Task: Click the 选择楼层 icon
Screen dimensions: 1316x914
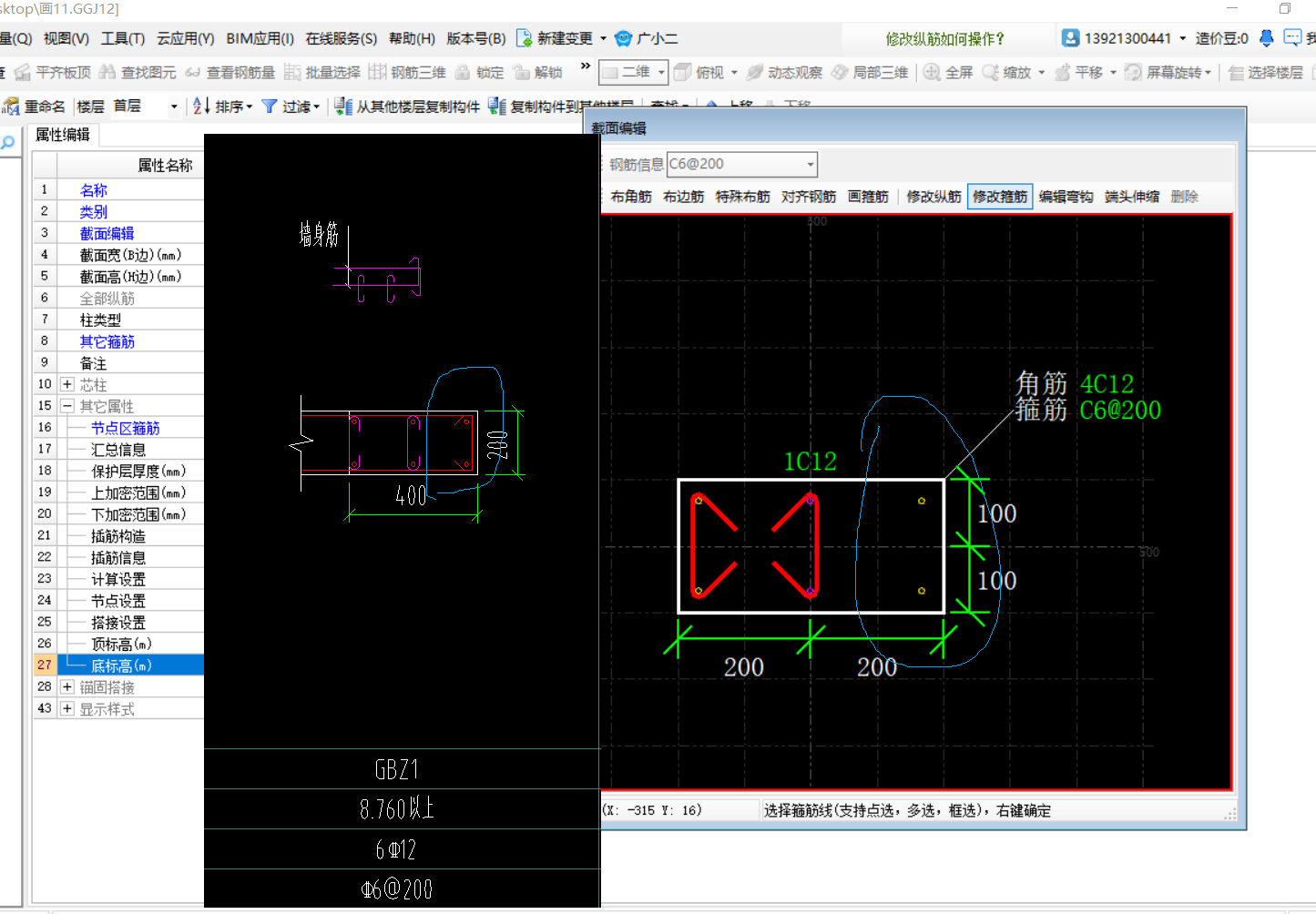Action: click(x=1236, y=73)
